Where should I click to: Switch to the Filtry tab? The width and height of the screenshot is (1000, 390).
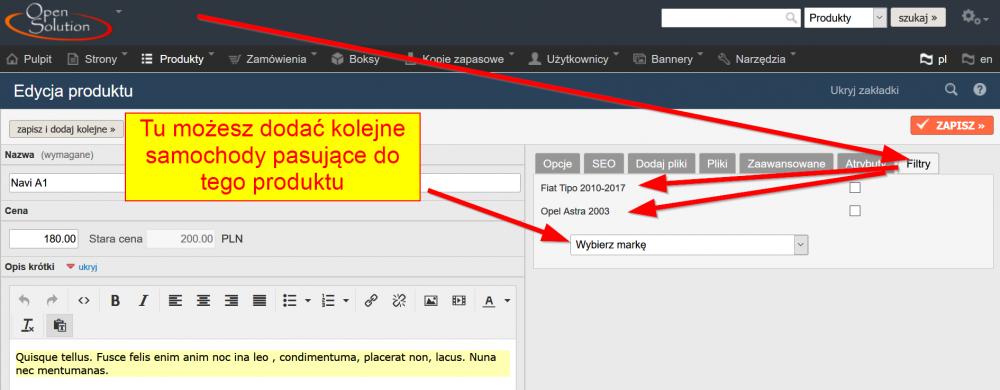click(918, 164)
